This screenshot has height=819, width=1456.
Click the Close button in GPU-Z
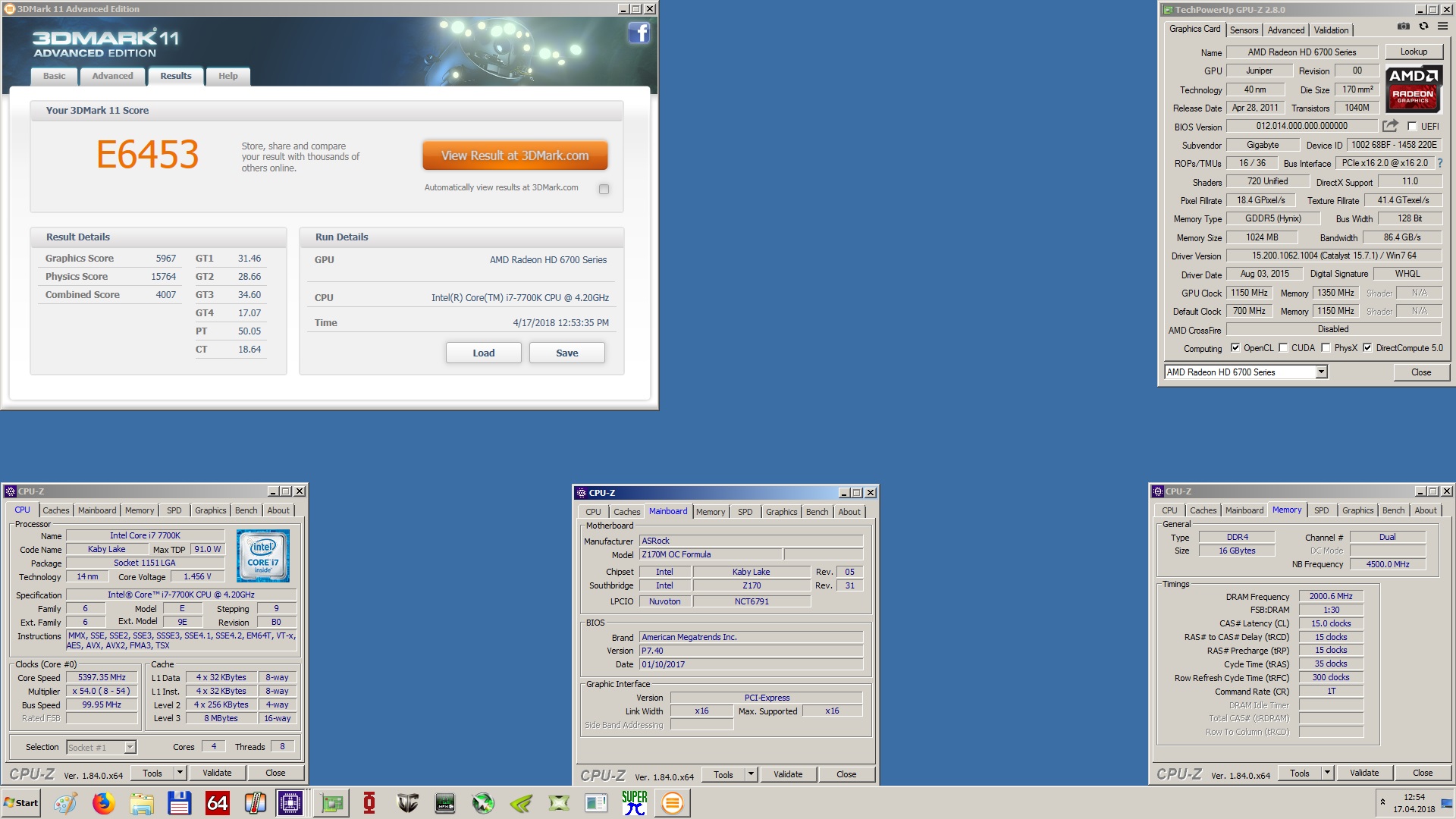[x=1421, y=372]
